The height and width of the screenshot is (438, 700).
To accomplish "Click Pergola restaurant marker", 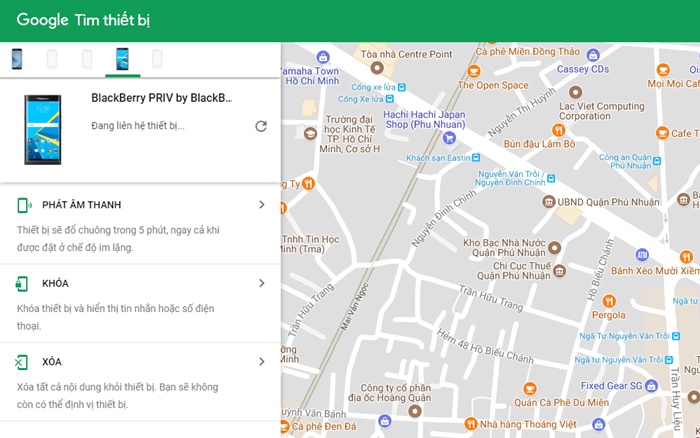I will pyautogui.click(x=609, y=301).
